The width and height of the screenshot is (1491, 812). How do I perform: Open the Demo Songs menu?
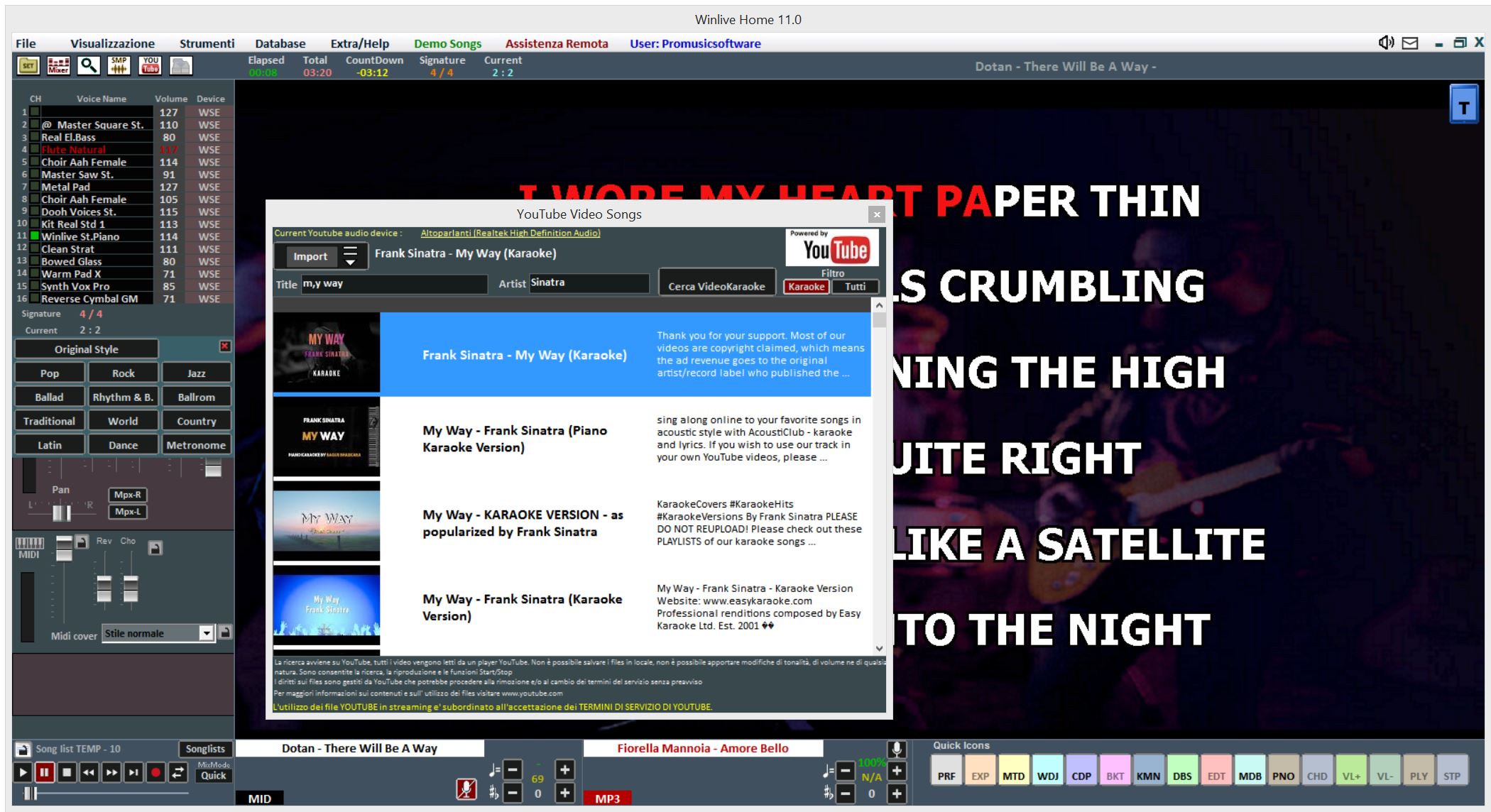[447, 43]
